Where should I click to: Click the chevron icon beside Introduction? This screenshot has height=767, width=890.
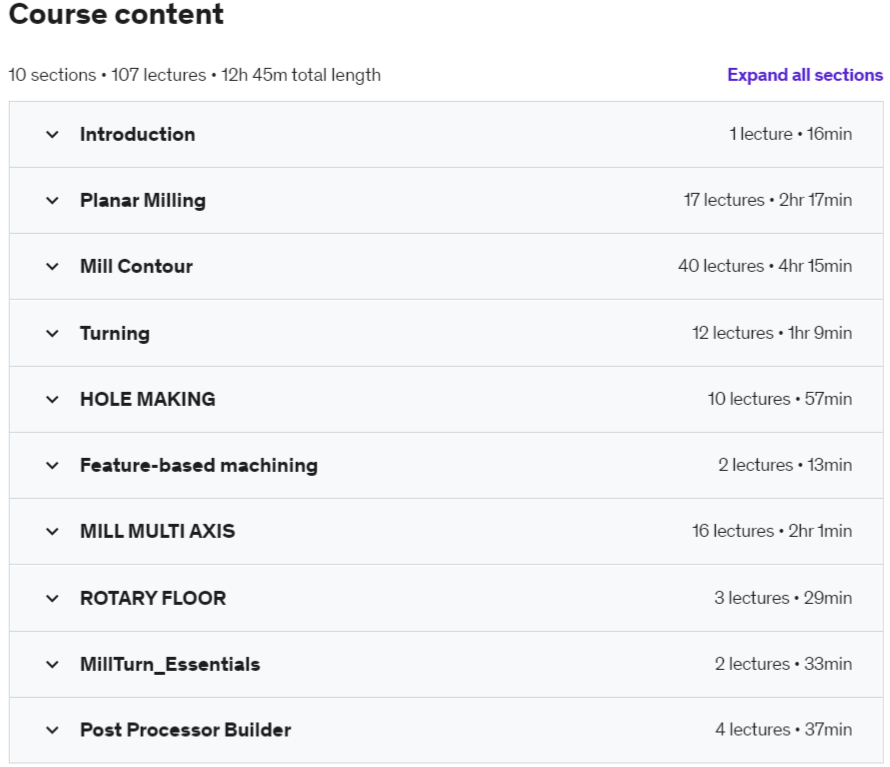52,135
